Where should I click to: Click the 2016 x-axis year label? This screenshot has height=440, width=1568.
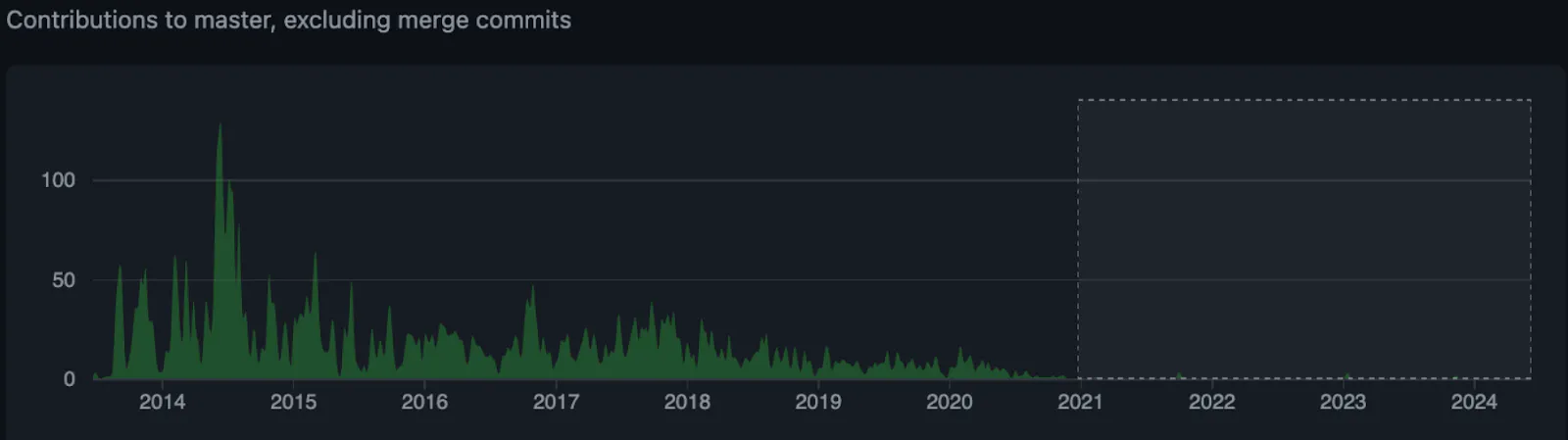click(x=424, y=402)
